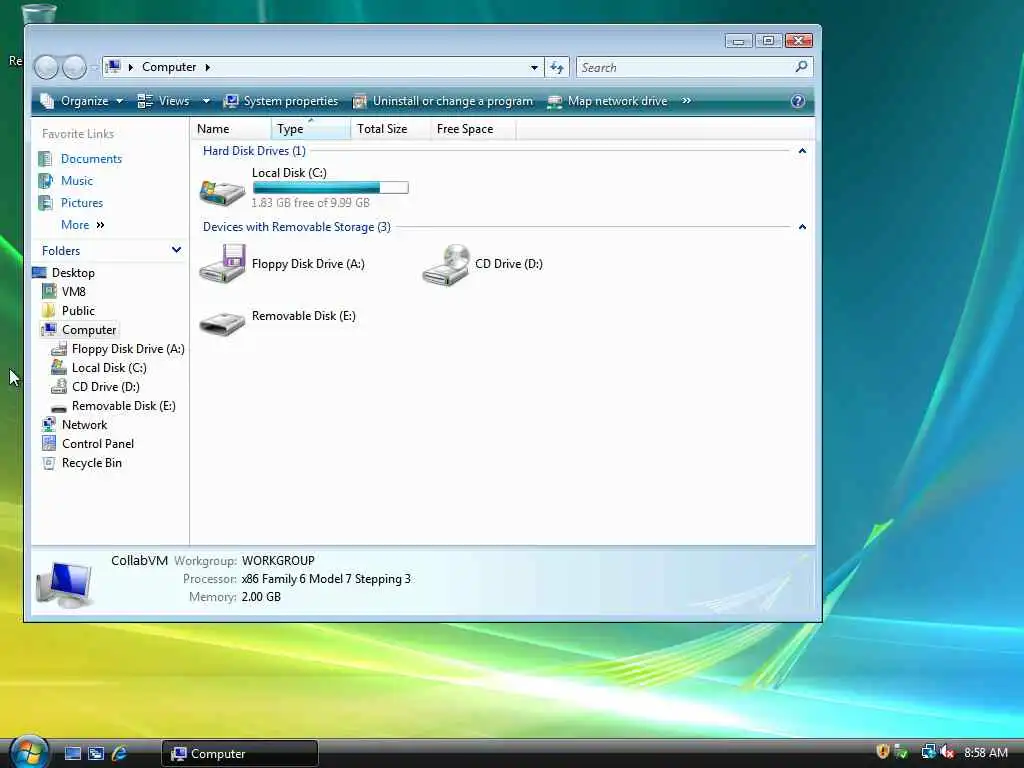The width and height of the screenshot is (1024, 768).
Task: Sort by the Name column header
Action: [x=231, y=129]
